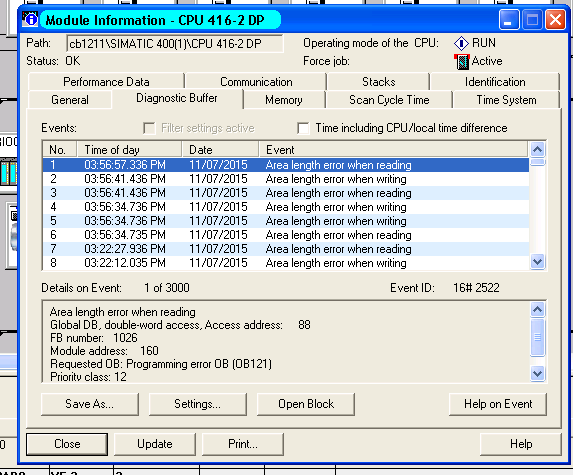This screenshot has height=475, width=573.
Task: Open the Time System tab
Action: point(506,100)
